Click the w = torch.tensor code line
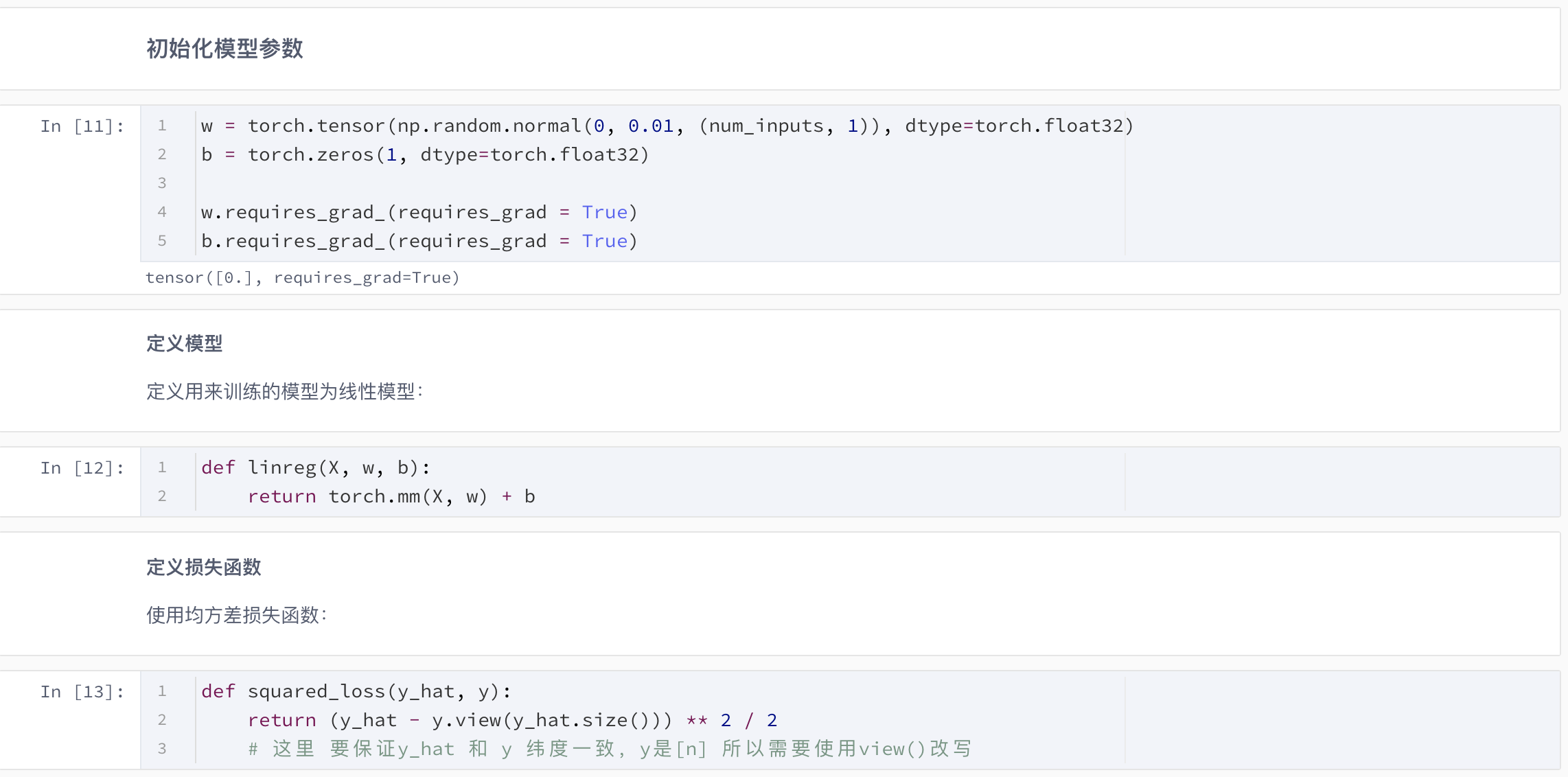Screen dimensions: 1568x777 666,126
